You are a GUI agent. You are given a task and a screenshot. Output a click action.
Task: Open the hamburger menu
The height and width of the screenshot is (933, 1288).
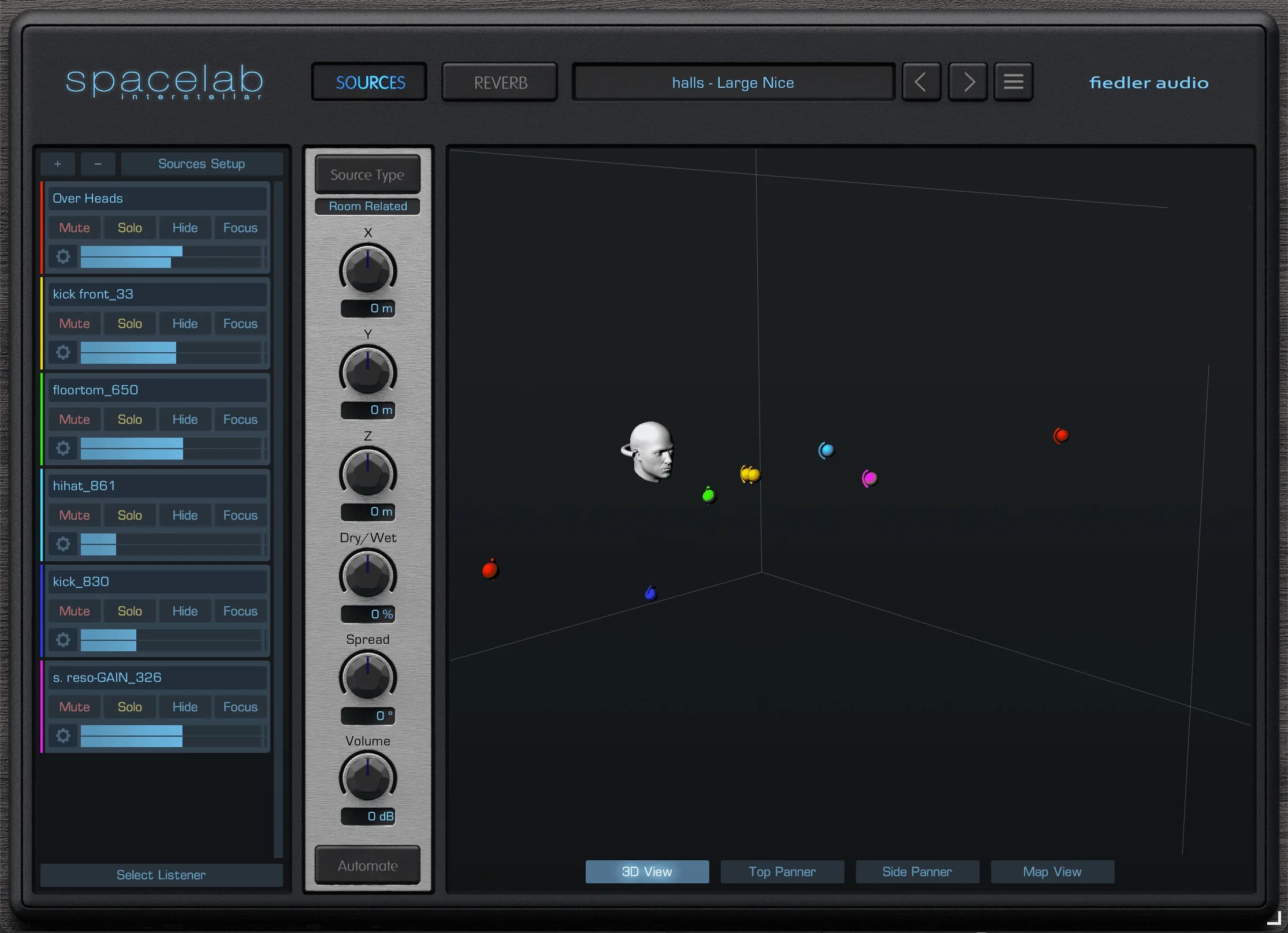(x=1014, y=81)
